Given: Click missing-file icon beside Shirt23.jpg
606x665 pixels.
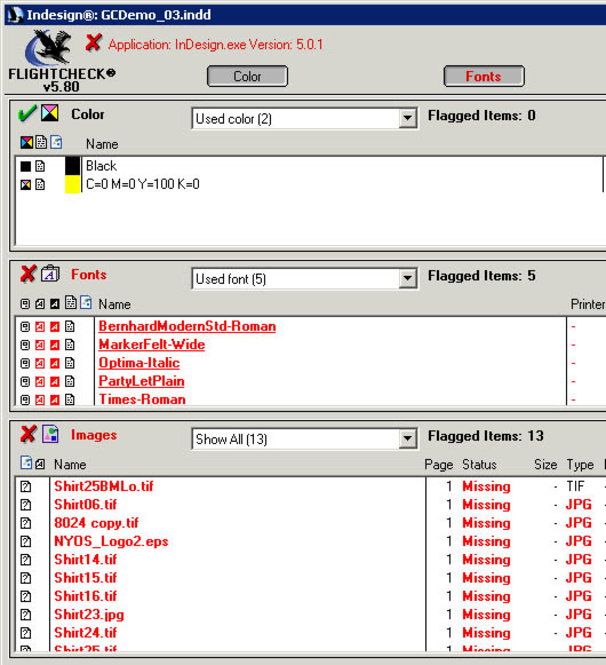Looking at the screenshot, I should pyautogui.click(x=26, y=615).
